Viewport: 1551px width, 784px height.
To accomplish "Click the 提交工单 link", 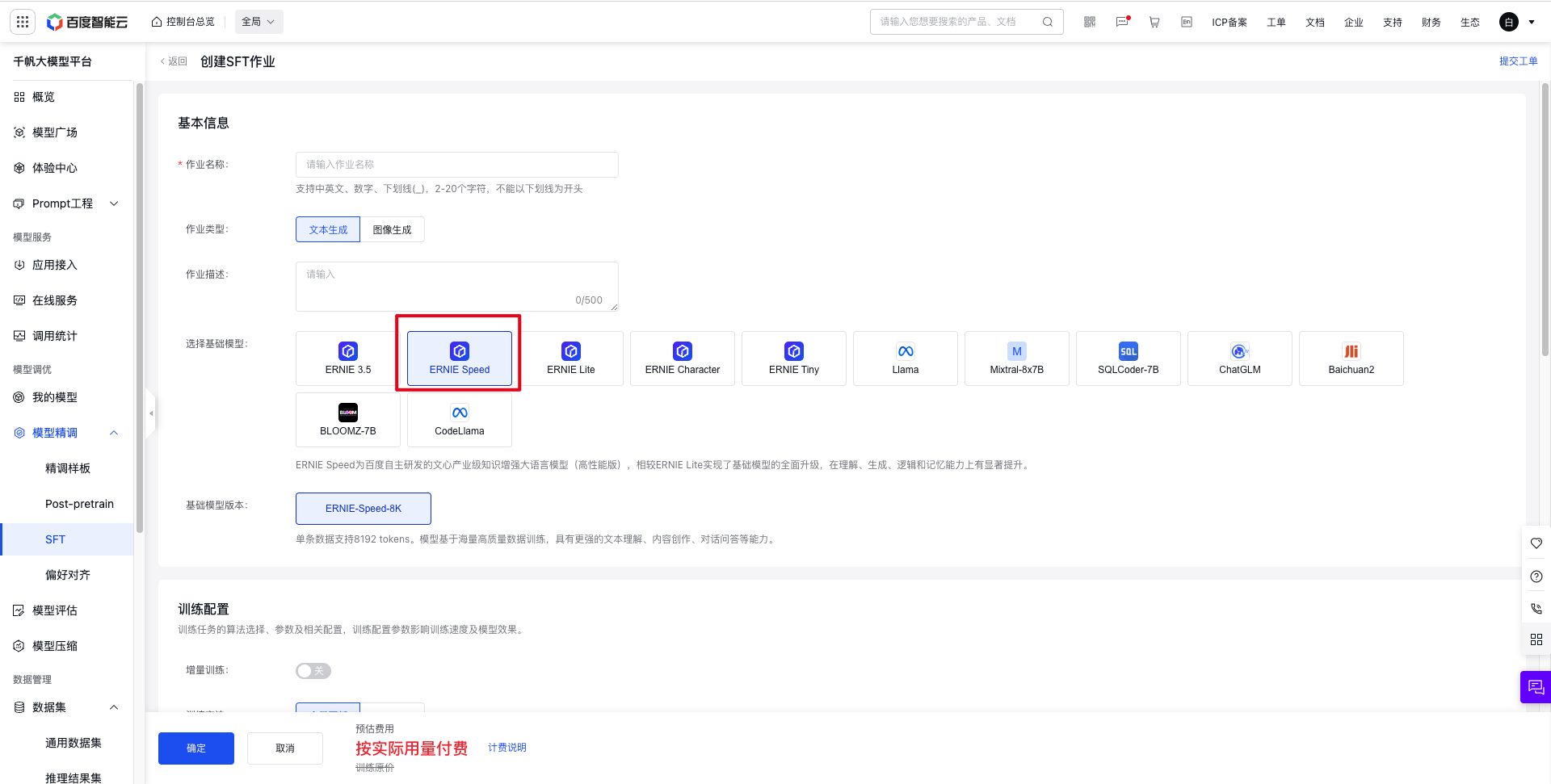I will point(1519,61).
